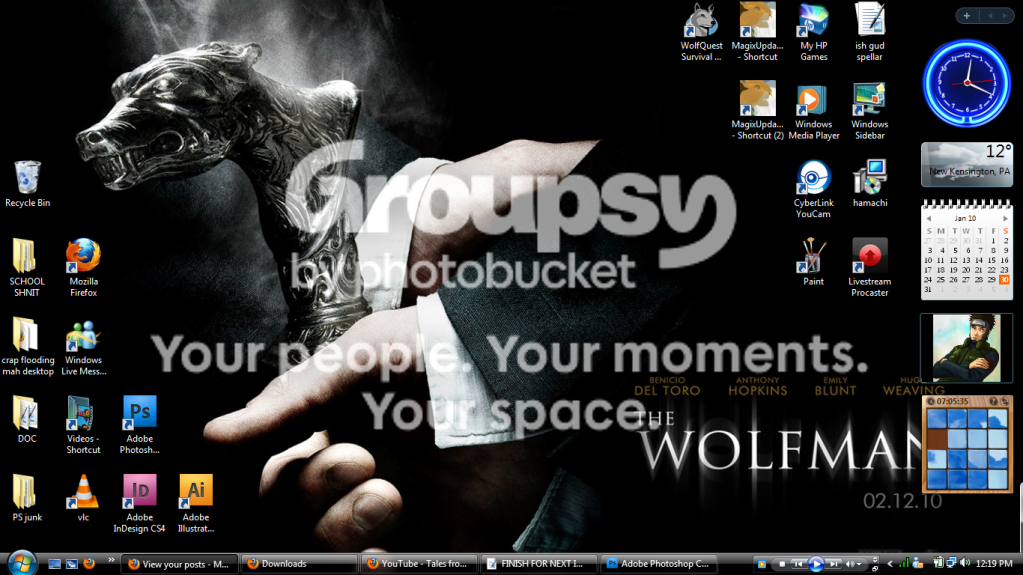
Task: Switch to 'YouTube - Tales fro...' taskbar window
Action: tap(419, 564)
